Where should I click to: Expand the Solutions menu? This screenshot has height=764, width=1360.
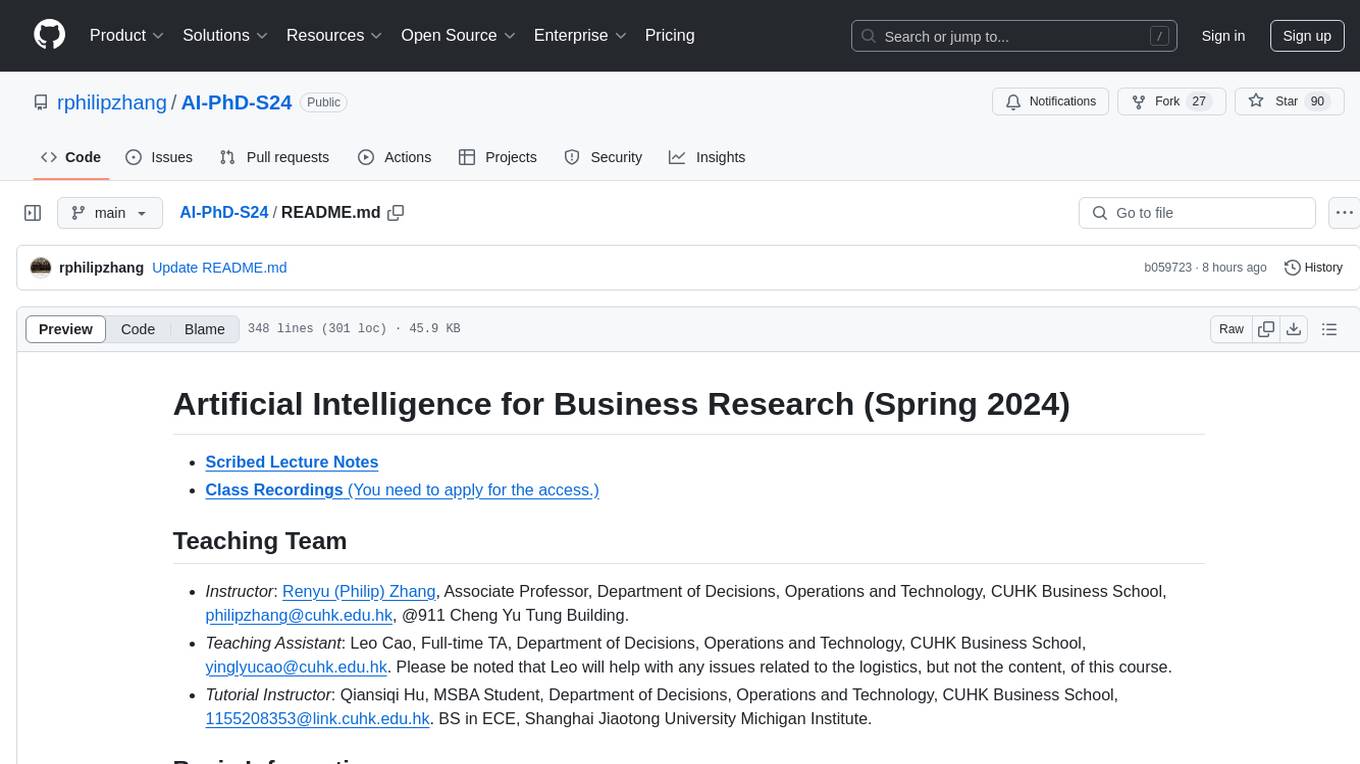click(x=225, y=35)
